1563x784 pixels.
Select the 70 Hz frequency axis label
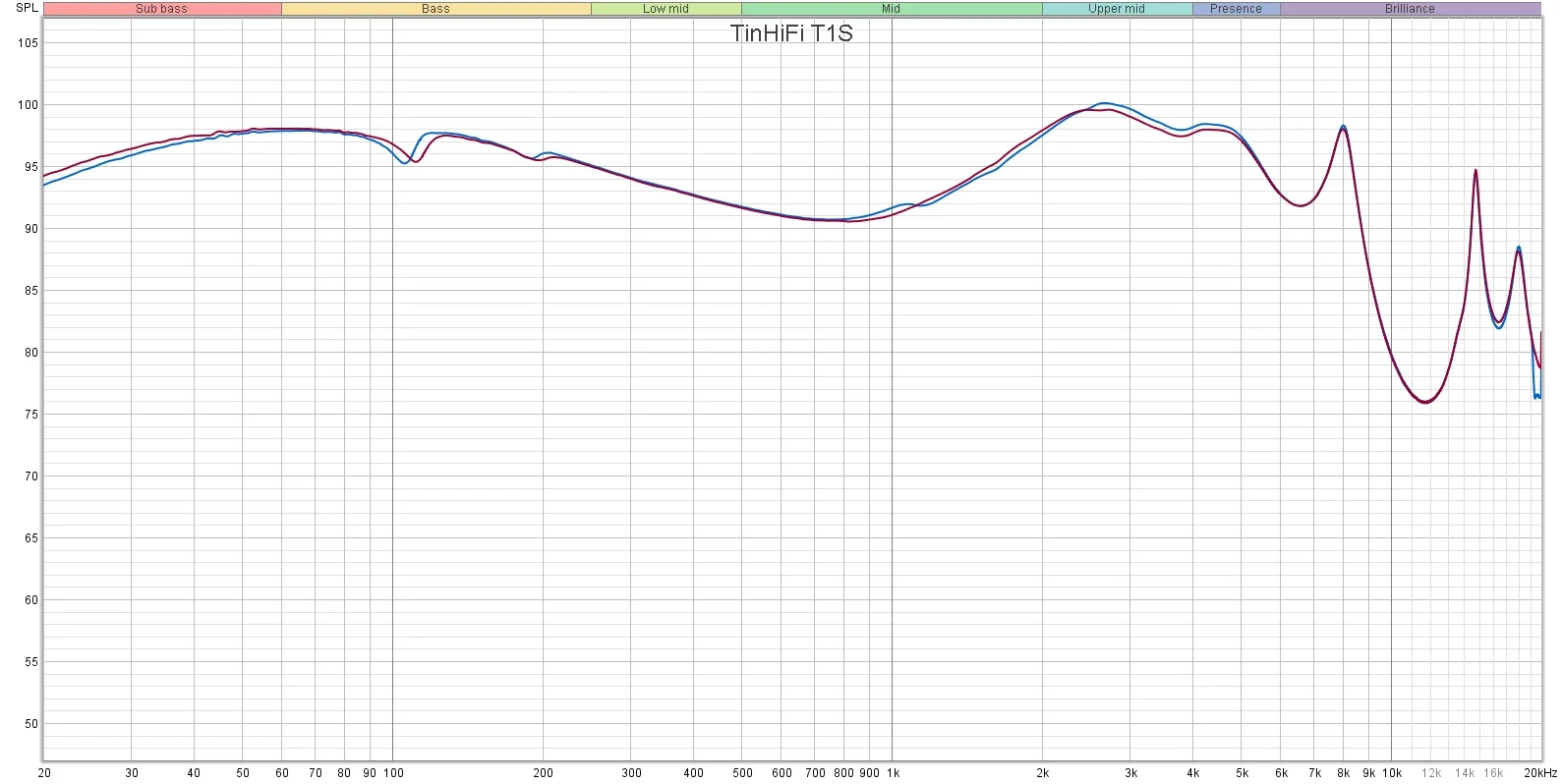(316, 773)
